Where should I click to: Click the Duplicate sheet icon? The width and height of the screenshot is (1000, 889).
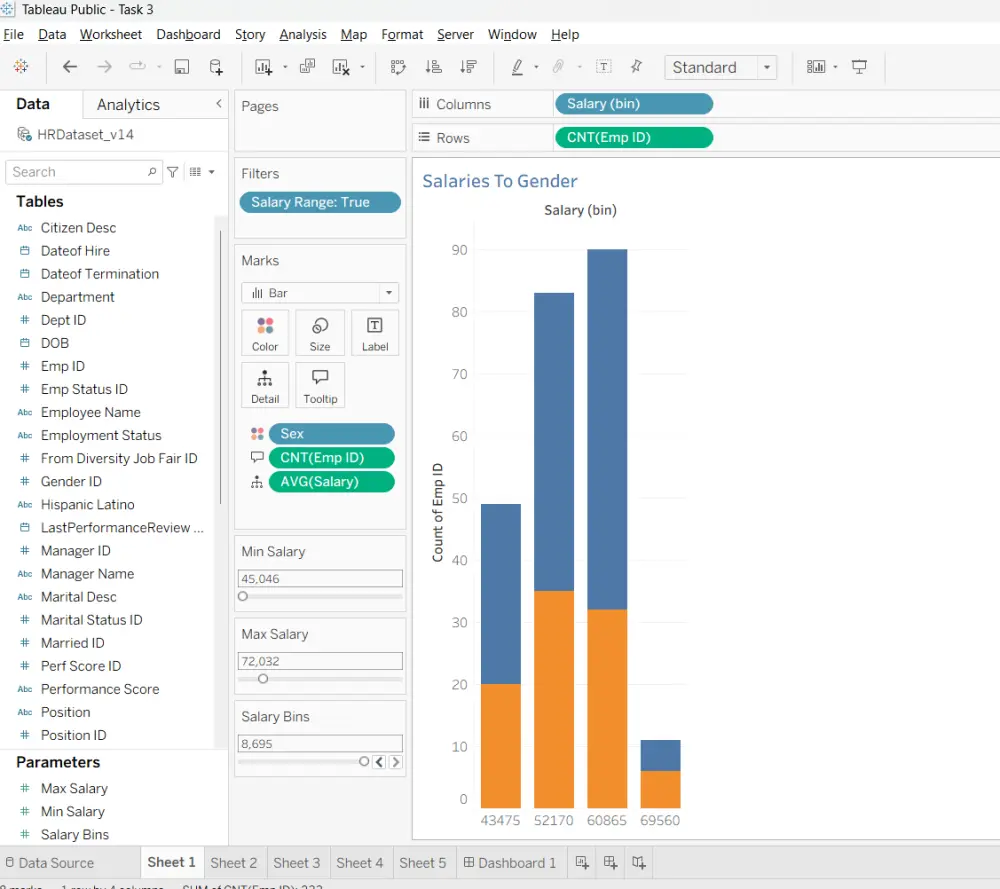tap(307, 66)
